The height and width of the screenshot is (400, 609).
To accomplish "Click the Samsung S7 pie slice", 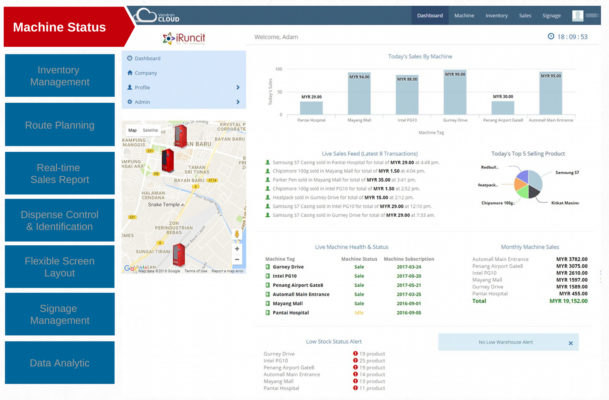I will pos(536,179).
